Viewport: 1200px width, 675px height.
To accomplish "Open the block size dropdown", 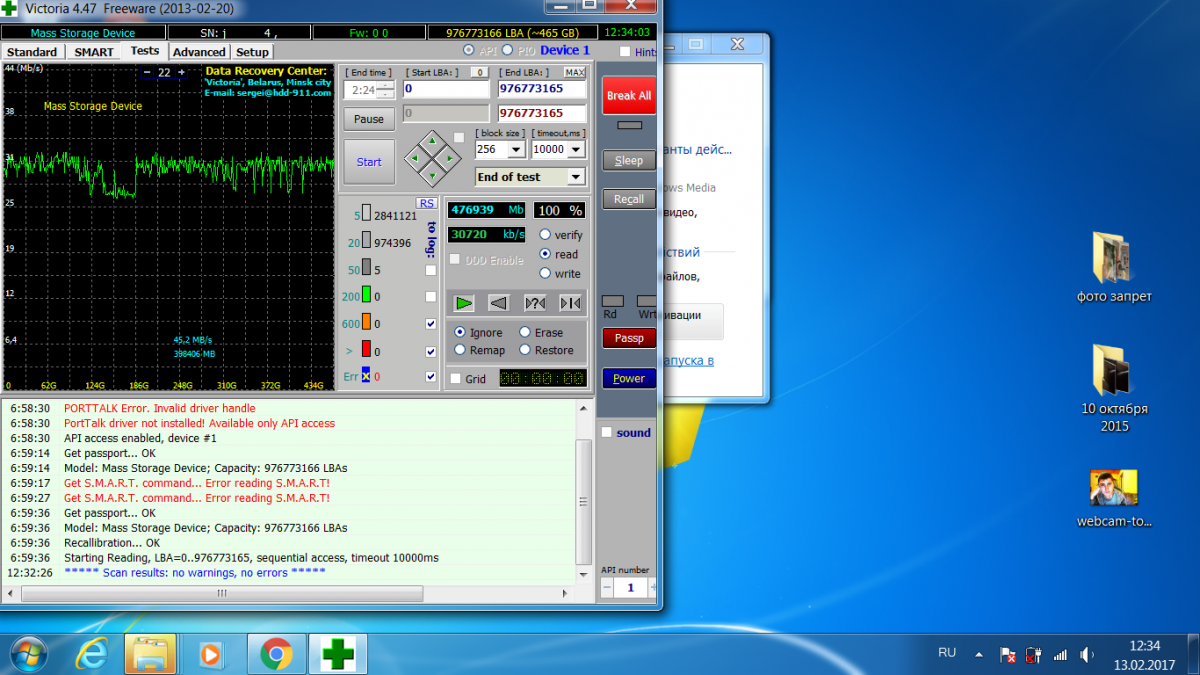I will click(516, 149).
